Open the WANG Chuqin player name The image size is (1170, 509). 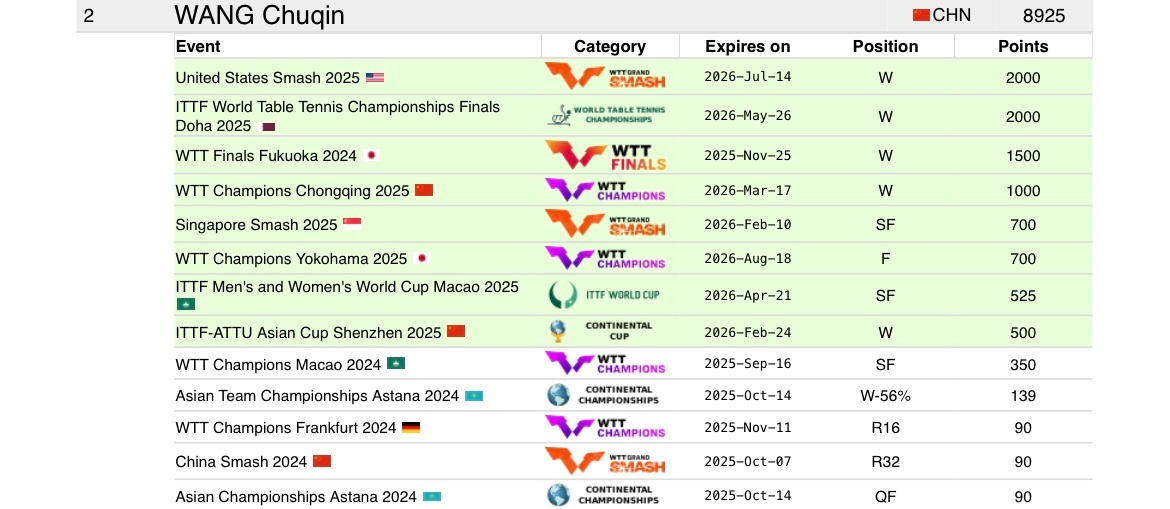(x=260, y=16)
